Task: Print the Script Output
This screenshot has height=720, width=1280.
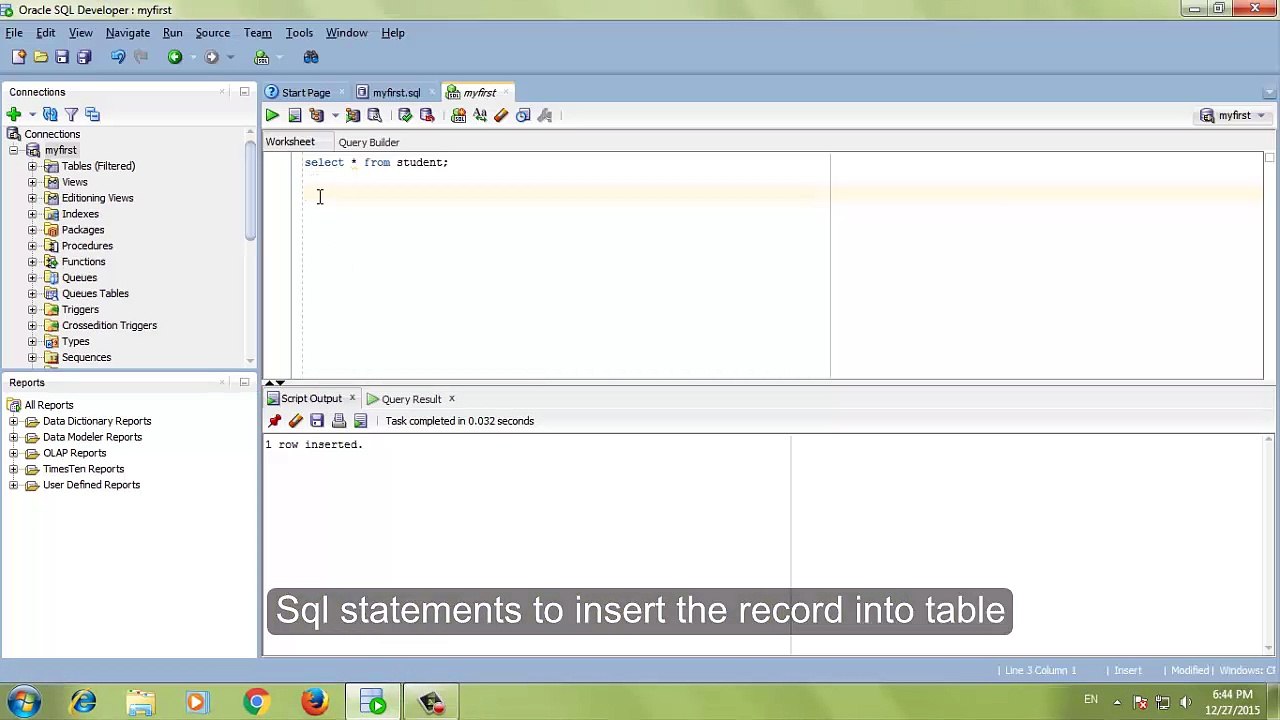Action: click(339, 421)
